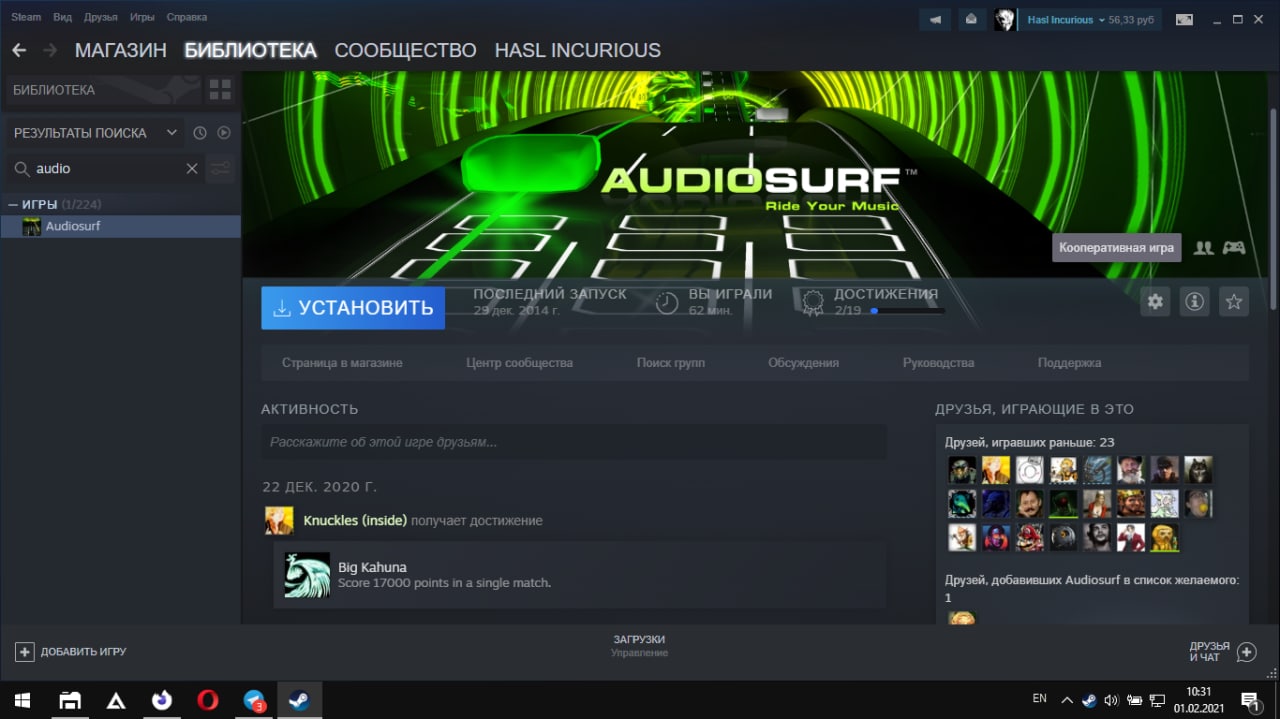Screen dimensions: 1280x719
Task: Click the profile avatar in header
Action: click(1006, 19)
